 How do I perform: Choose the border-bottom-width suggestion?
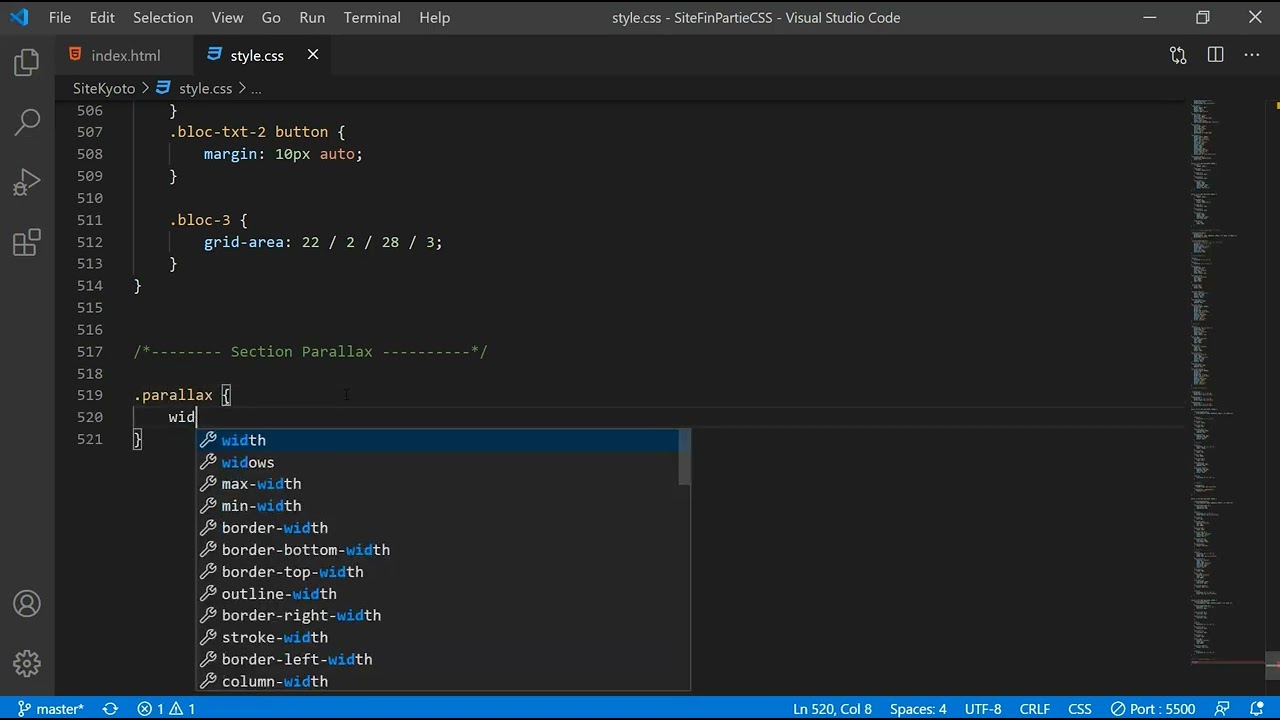[437, 550]
